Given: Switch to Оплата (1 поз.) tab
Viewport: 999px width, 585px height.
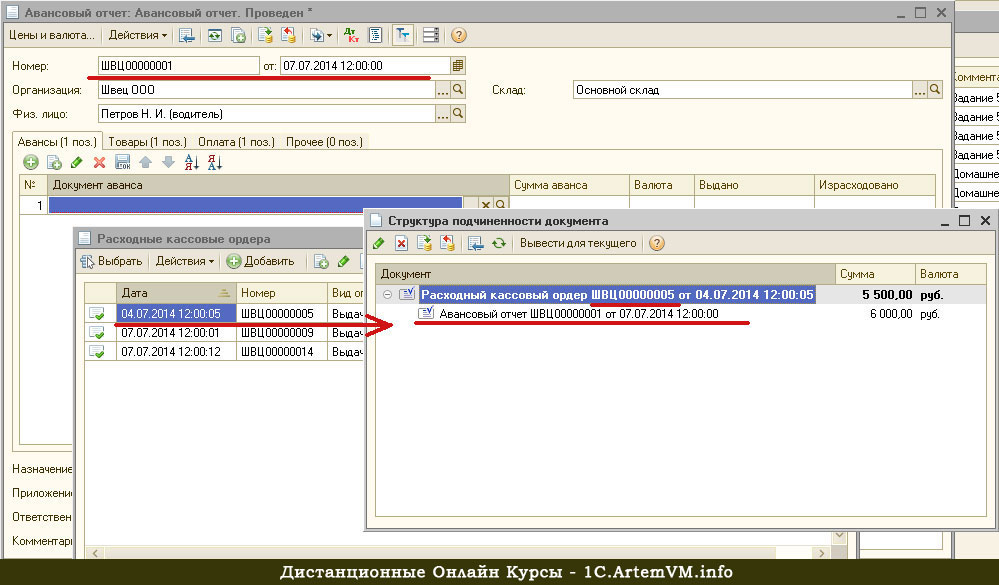Looking at the screenshot, I should [x=236, y=142].
